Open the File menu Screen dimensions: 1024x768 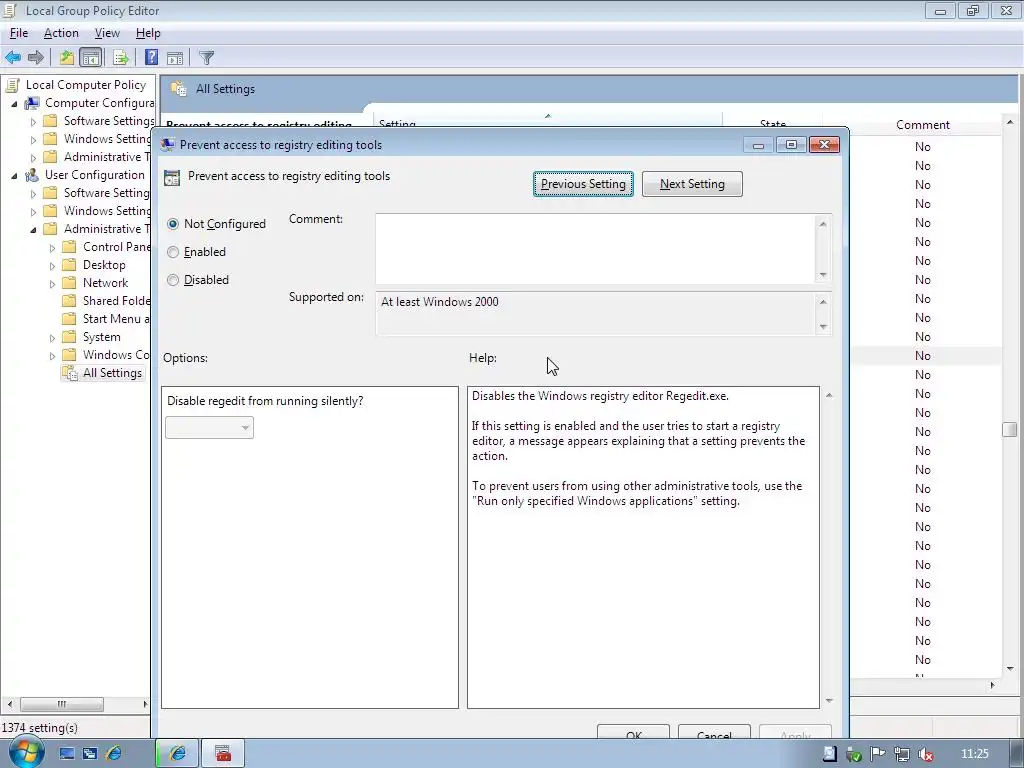[19, 33]
